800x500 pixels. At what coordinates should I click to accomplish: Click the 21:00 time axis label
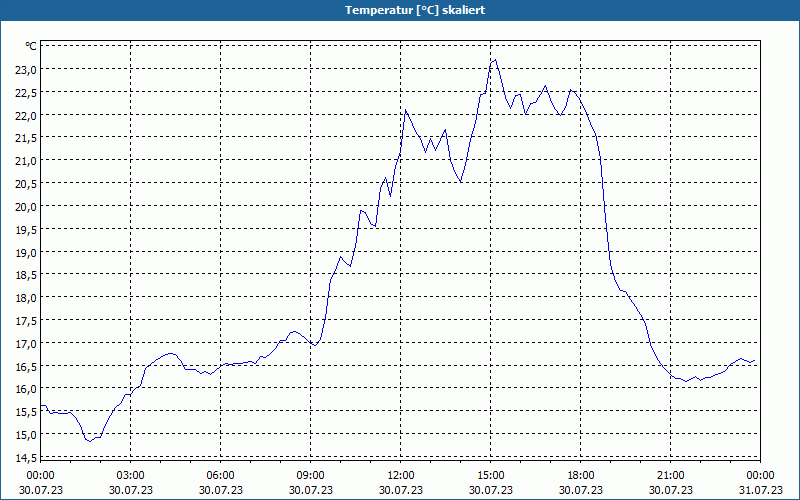coord(670,476)
